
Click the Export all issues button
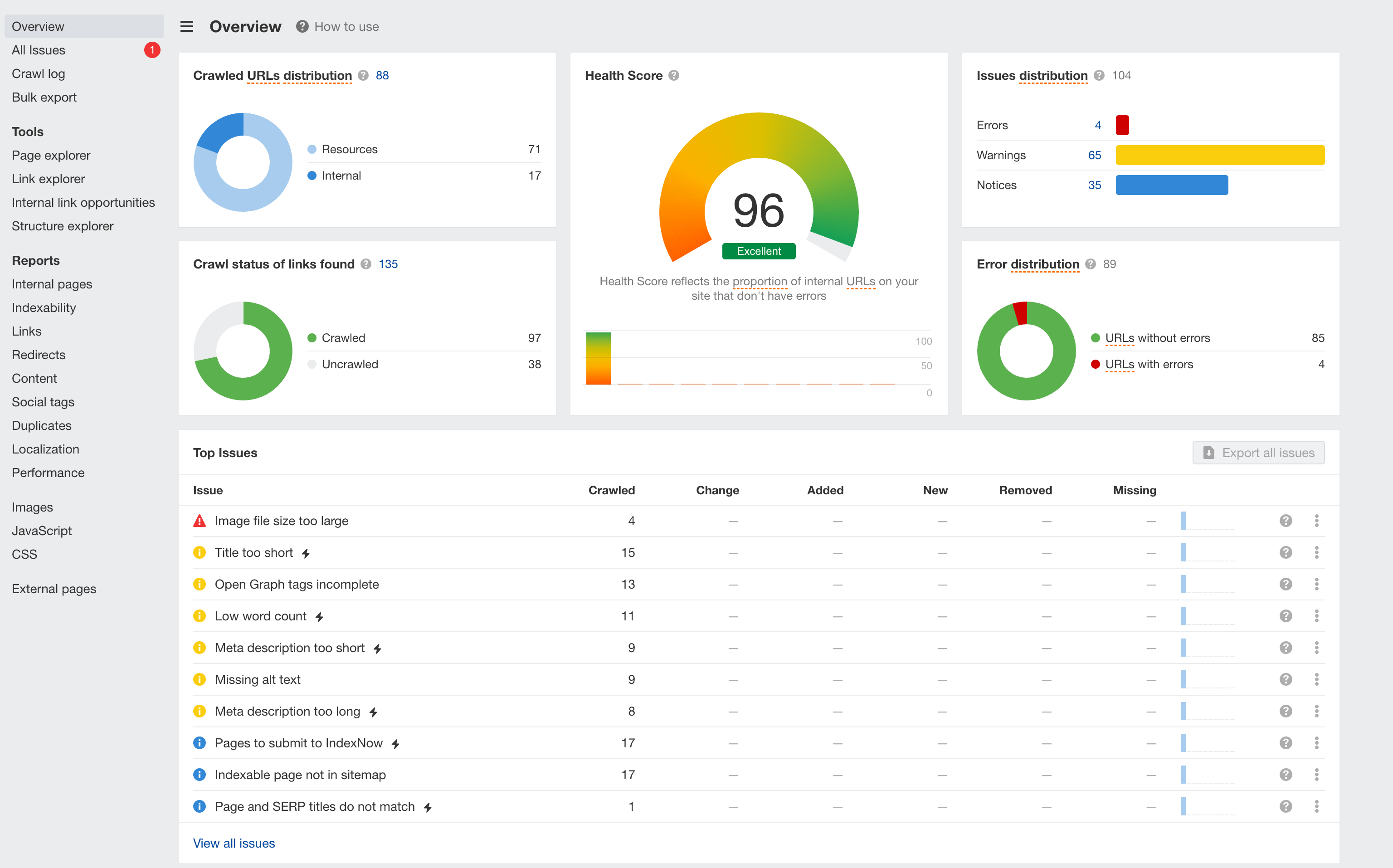[1258, 453]
